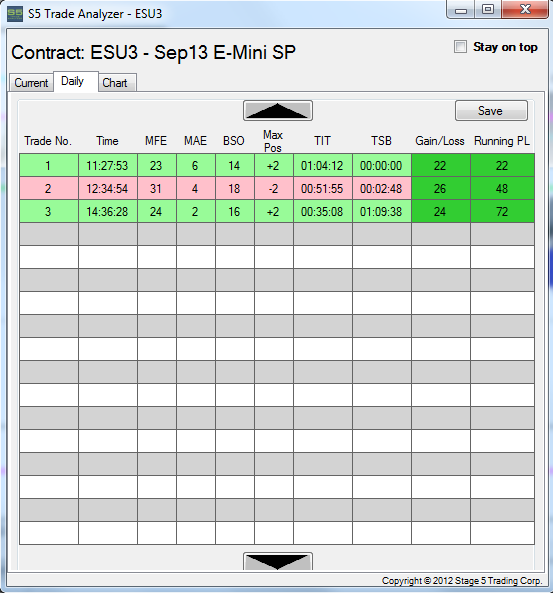Click TIT value 01:04:12

(x=323, y=165)
